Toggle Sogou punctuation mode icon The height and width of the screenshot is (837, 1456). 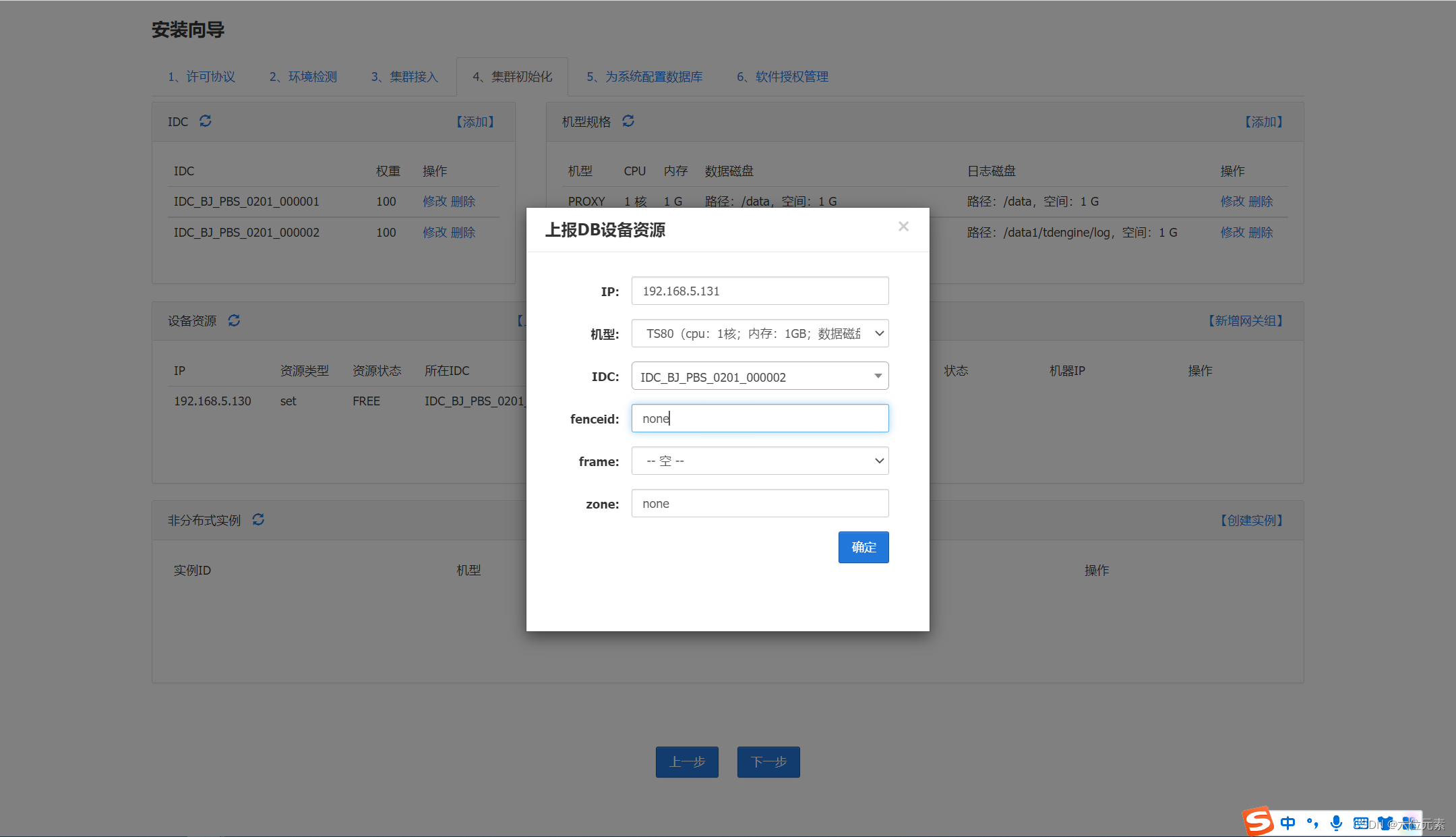pos(1312,823)
